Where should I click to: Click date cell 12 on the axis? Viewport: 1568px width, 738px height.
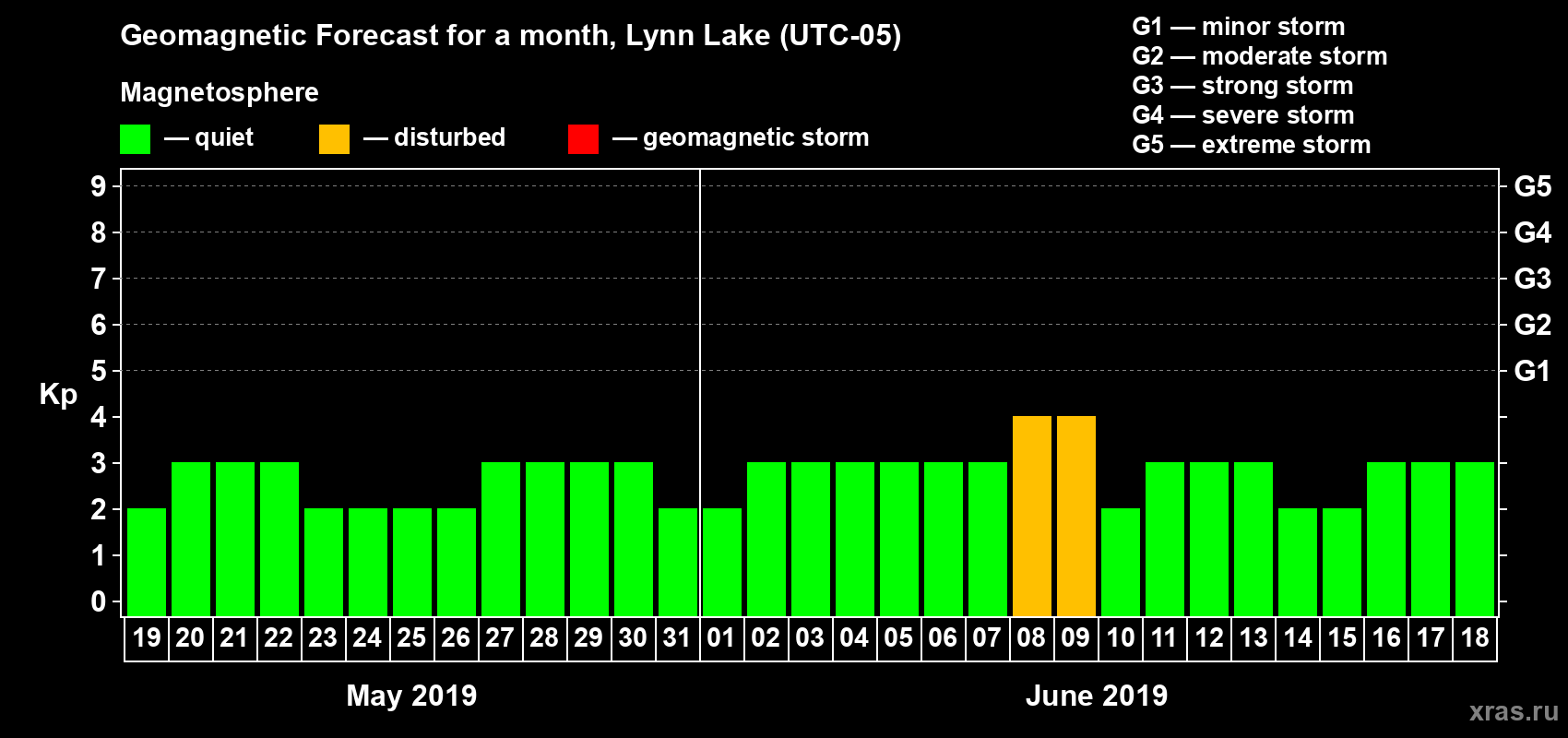1209,638
